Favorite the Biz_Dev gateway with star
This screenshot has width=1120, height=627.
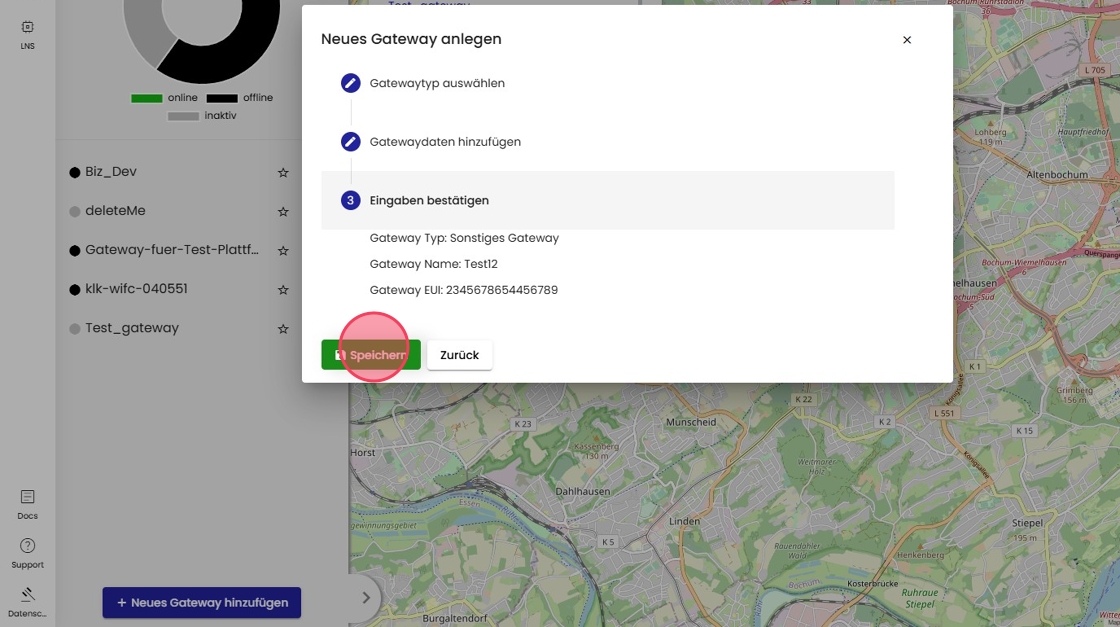(x=283, y=173)
